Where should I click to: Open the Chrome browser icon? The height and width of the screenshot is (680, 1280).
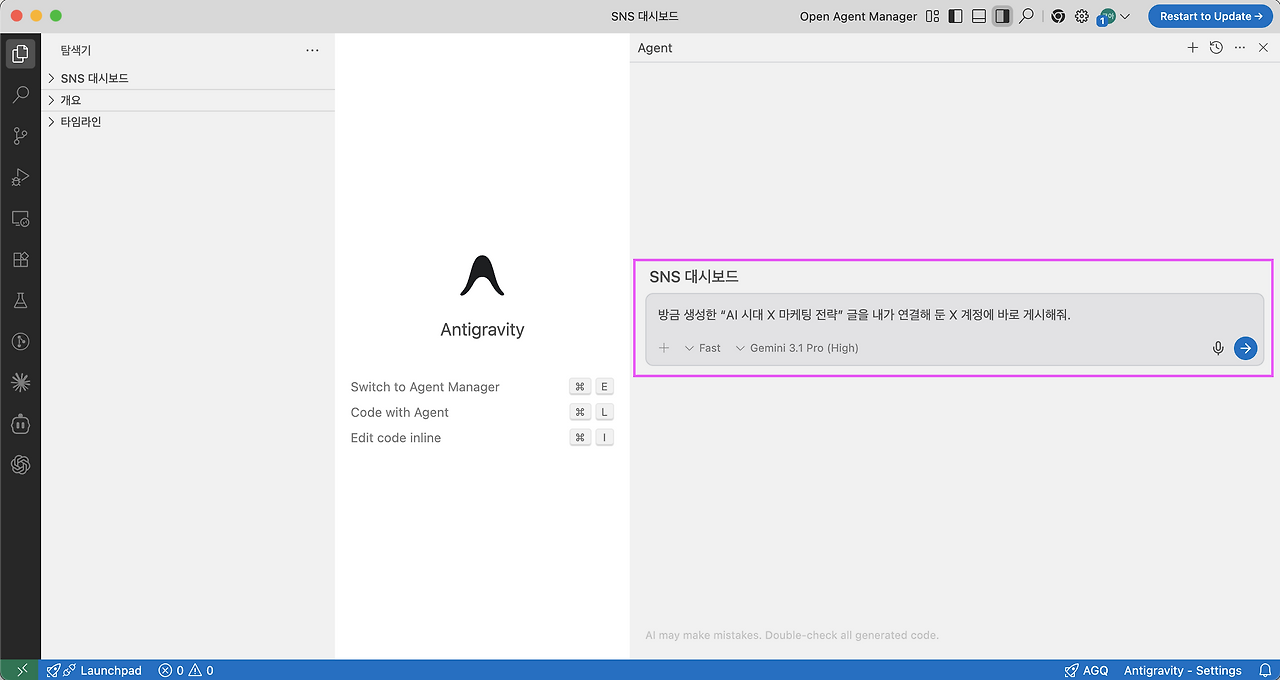pos(1058,16)
